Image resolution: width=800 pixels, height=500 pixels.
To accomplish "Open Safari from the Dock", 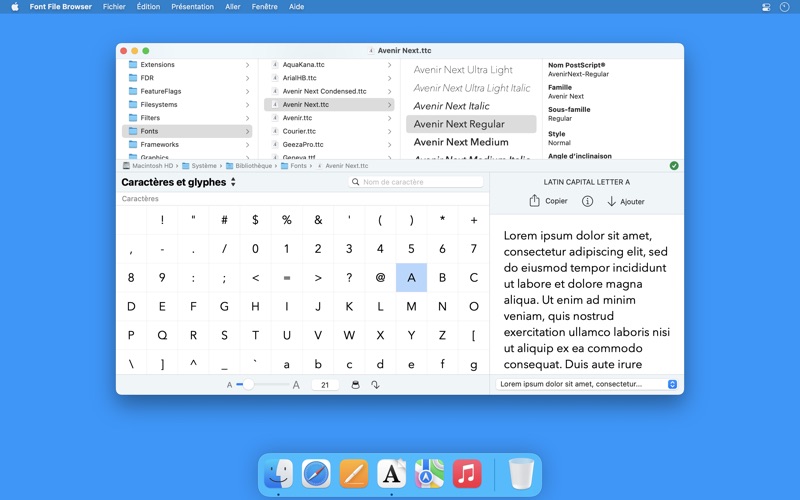I will (x=316, y=474).
